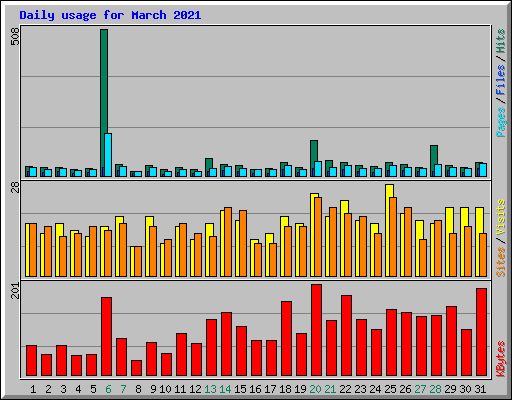512x400 pixels.
Task: Click day label 2 on x-axis
Action: pos(48,389)
